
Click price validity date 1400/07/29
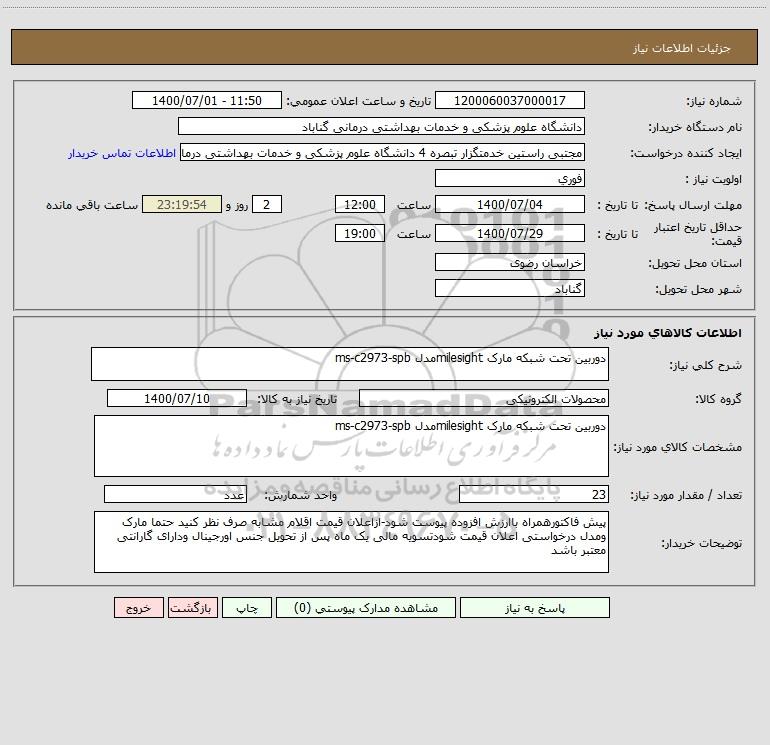[x=510, y=233]
